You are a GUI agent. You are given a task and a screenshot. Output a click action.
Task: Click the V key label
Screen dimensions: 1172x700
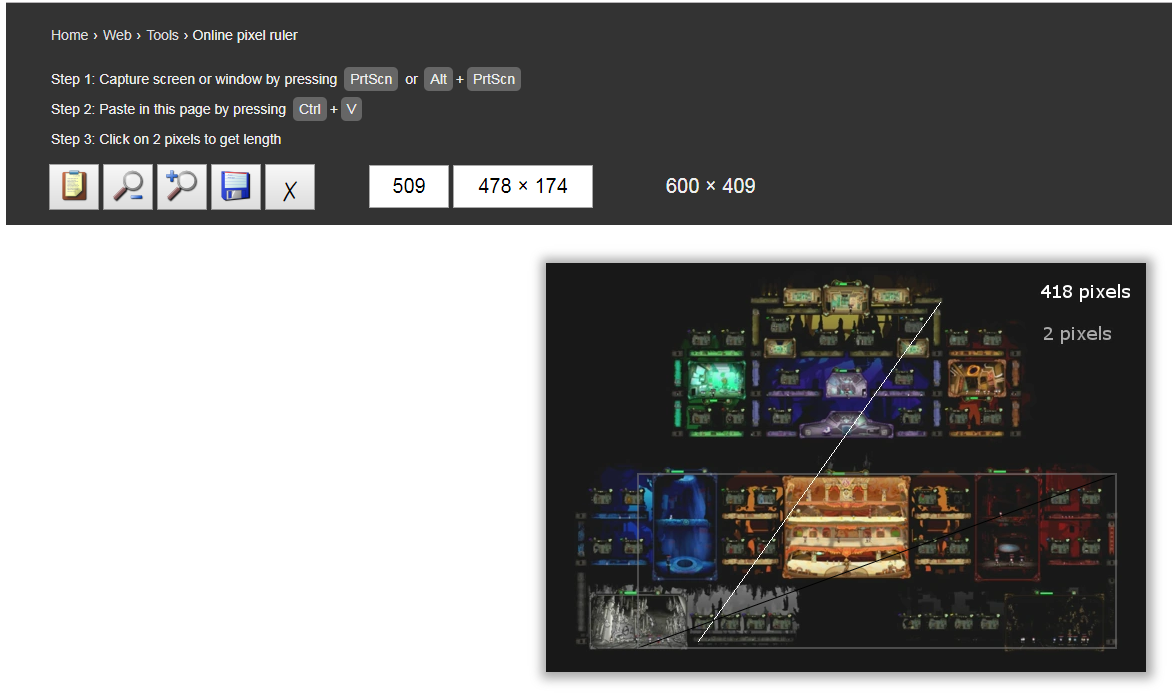pyautogui.click(x=351, y=109)
